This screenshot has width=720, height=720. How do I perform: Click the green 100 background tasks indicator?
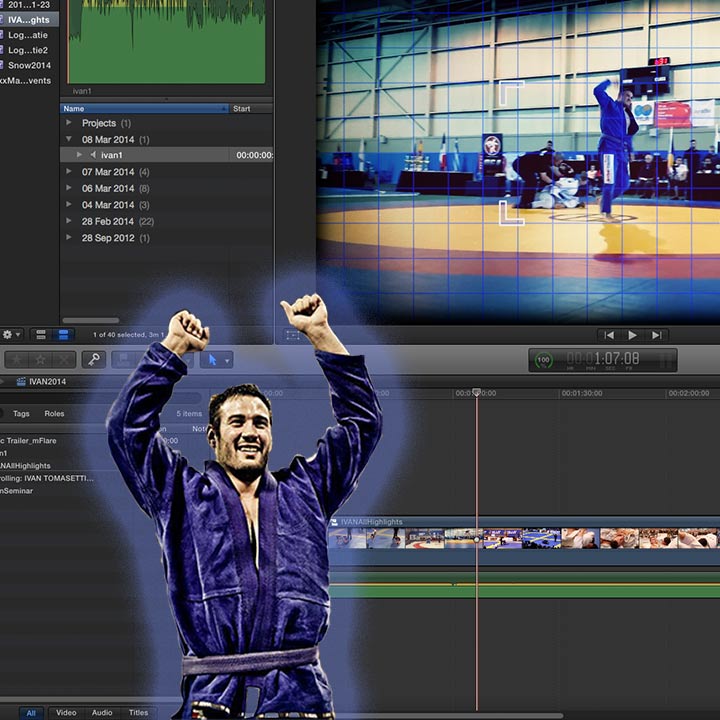click(x=543, y=360)
